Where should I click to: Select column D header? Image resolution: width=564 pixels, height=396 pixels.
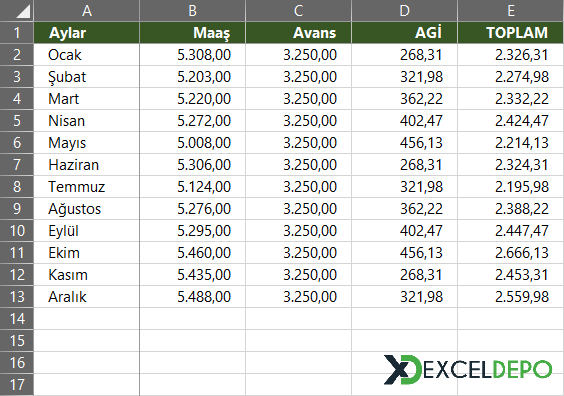[x=405, y=10]
